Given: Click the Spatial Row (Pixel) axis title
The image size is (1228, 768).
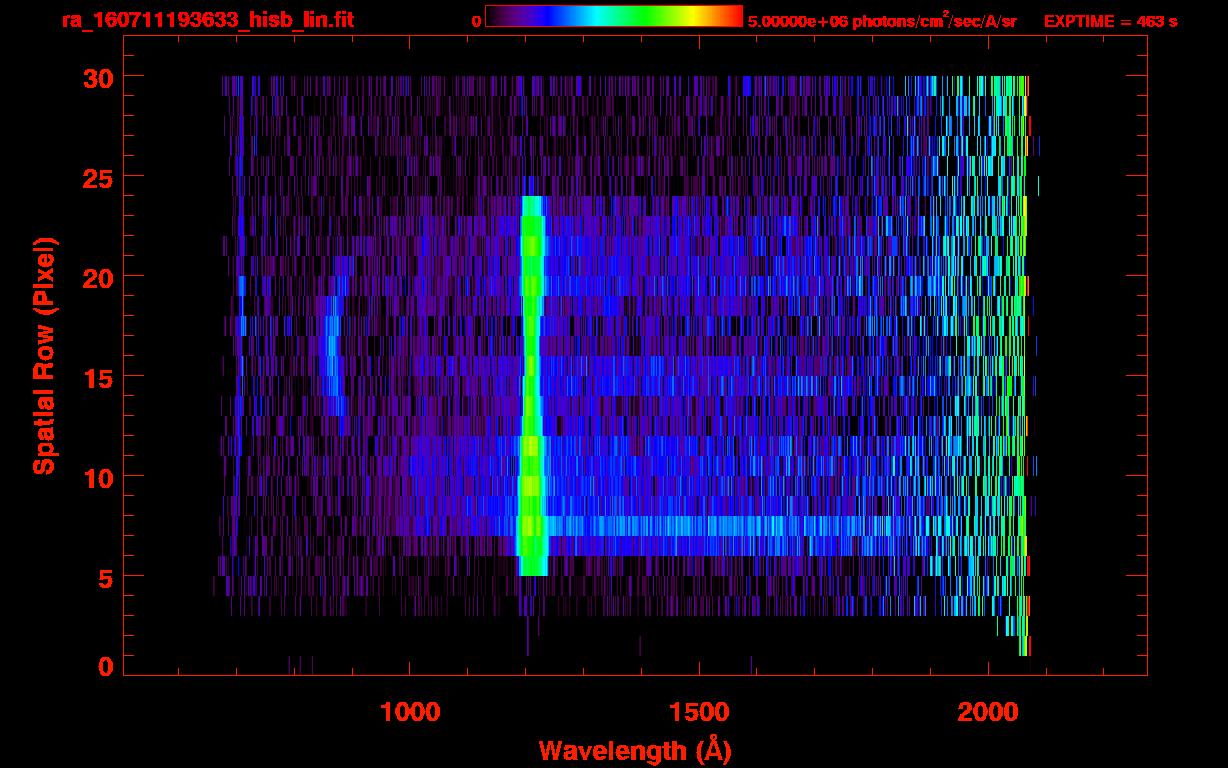Looking at the screenshot, I should (44, 356).
